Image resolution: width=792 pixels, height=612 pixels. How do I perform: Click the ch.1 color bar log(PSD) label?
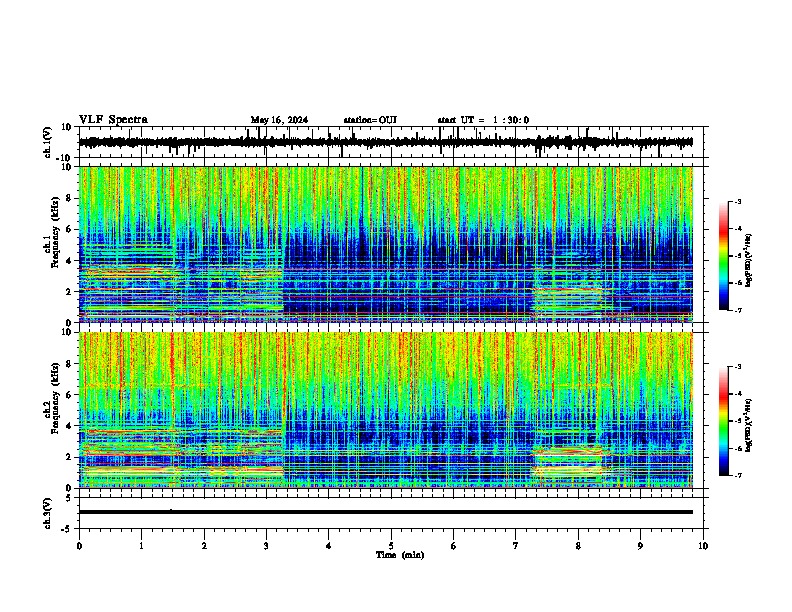[748, 261]
